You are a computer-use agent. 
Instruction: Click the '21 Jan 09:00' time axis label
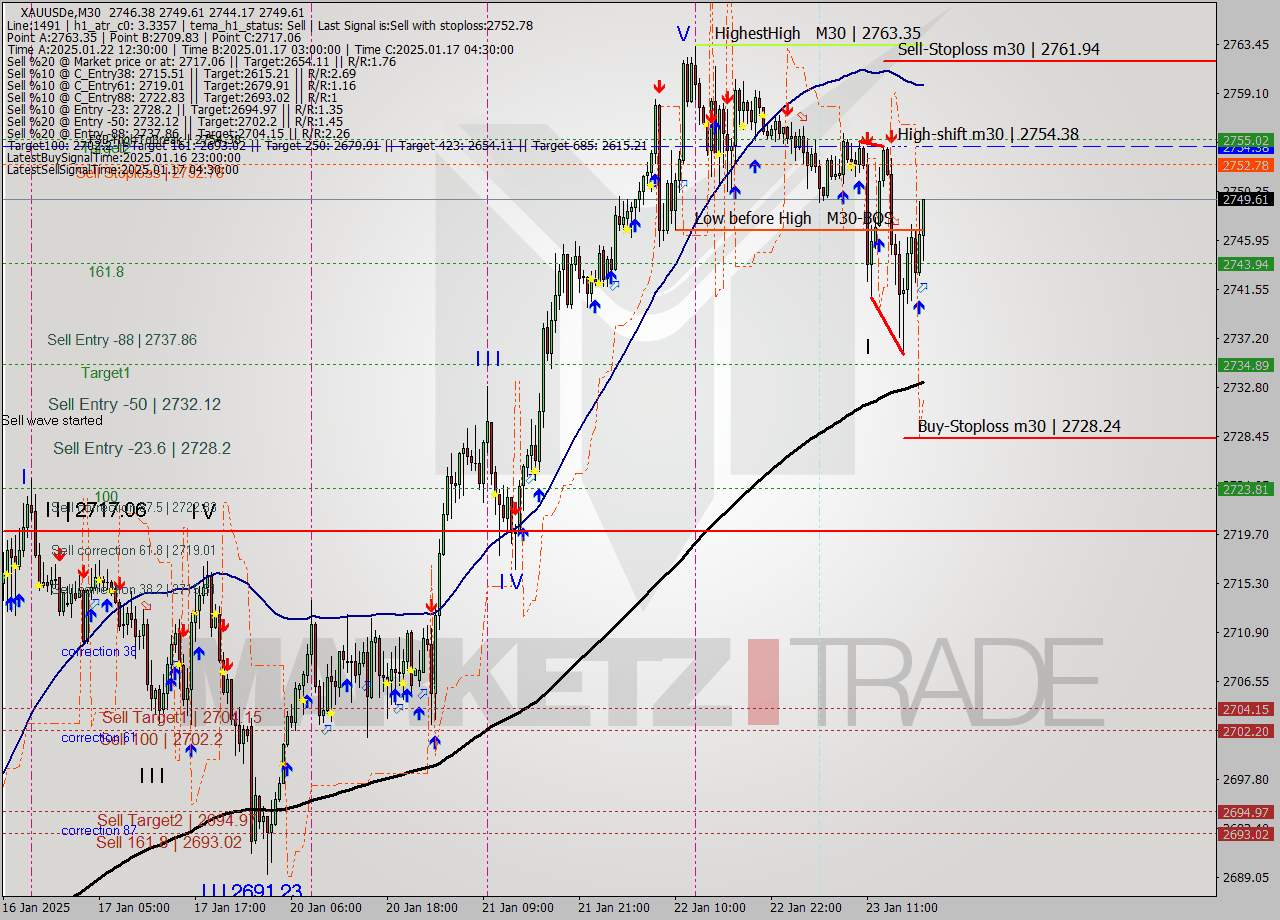tap(518, 908)
